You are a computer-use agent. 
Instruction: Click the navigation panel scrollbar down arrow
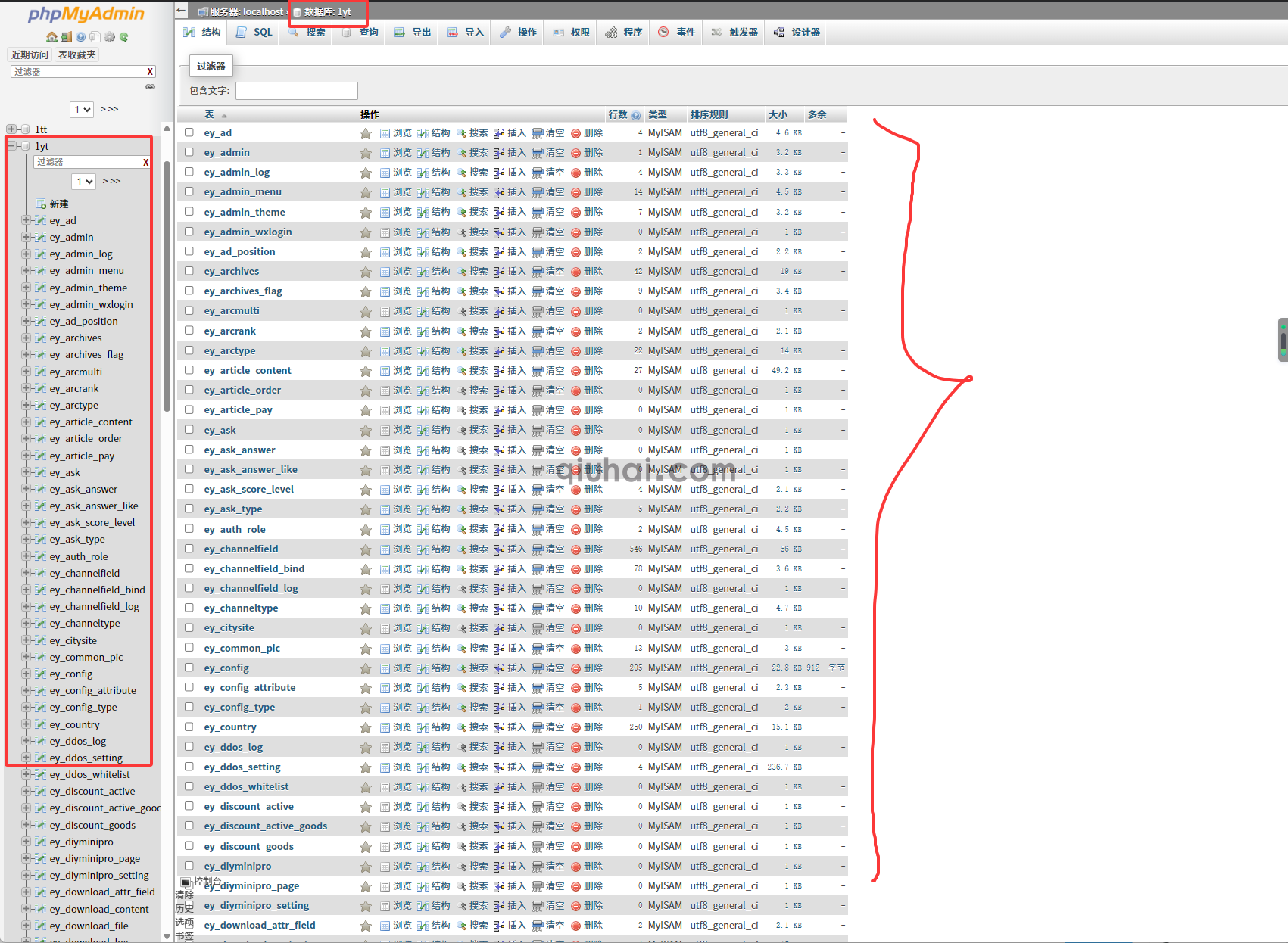pyautogui.click(x=167, y=936)
